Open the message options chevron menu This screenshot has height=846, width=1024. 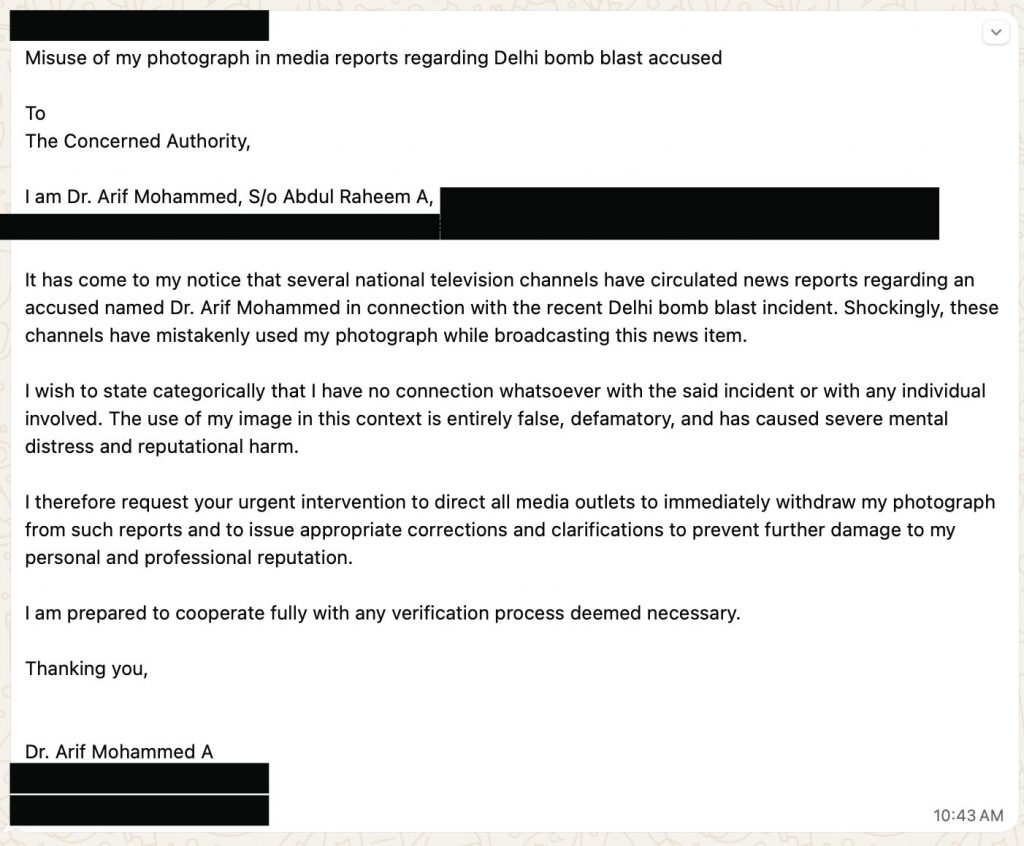click(996, 33)
